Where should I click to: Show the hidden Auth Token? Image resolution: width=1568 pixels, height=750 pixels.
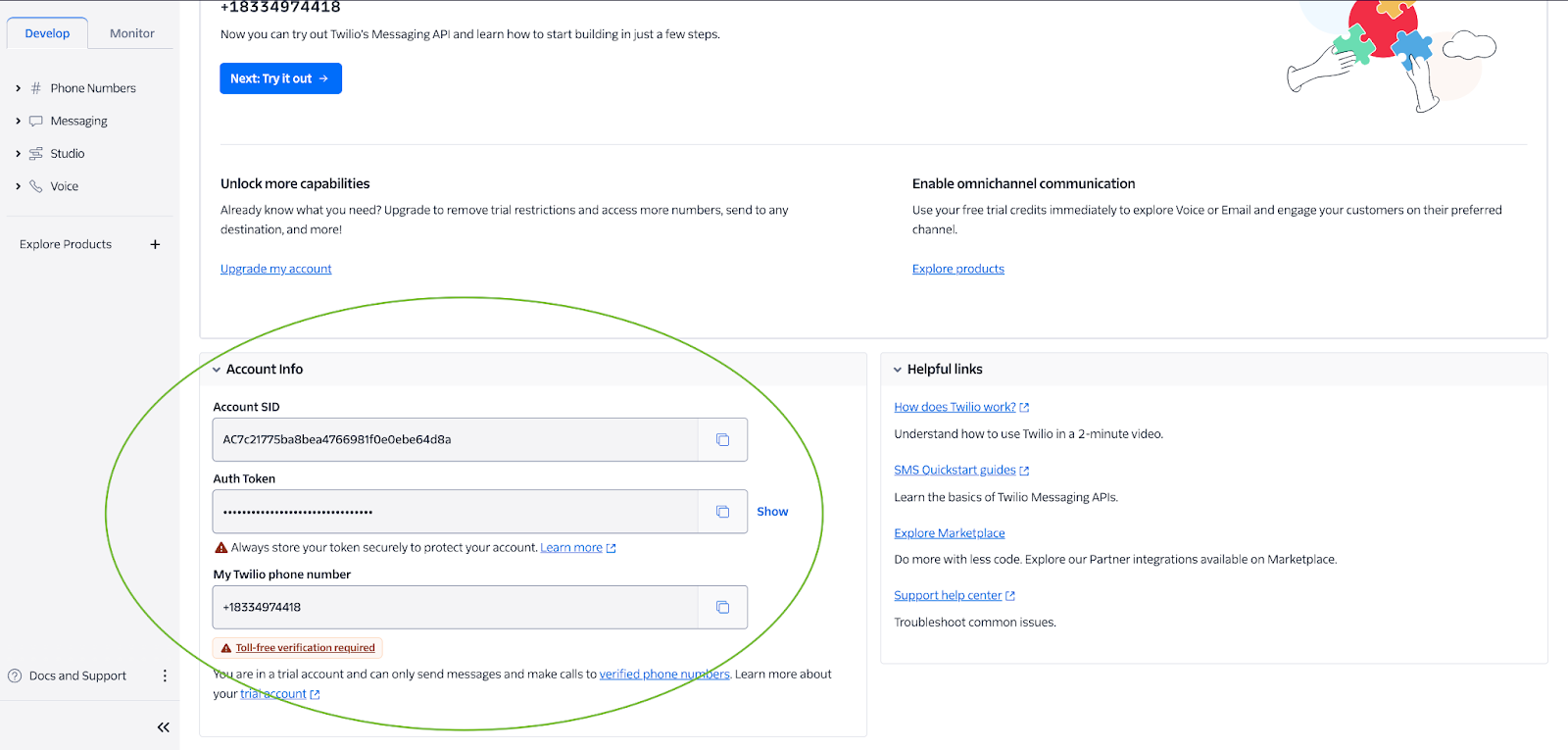pos(772,512)
